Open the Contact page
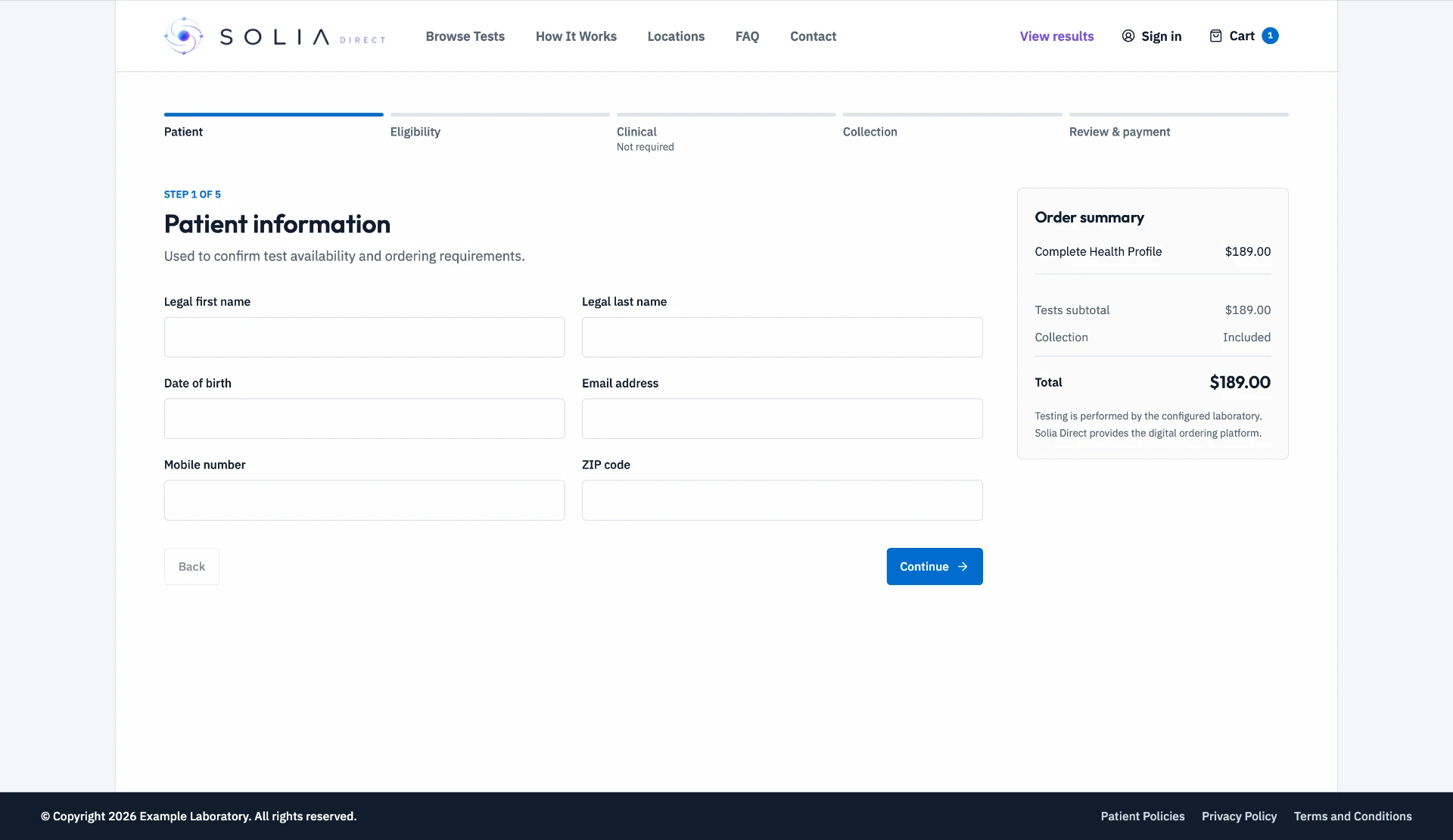This screenshot has height=840, width=1453. click(813, 36)
